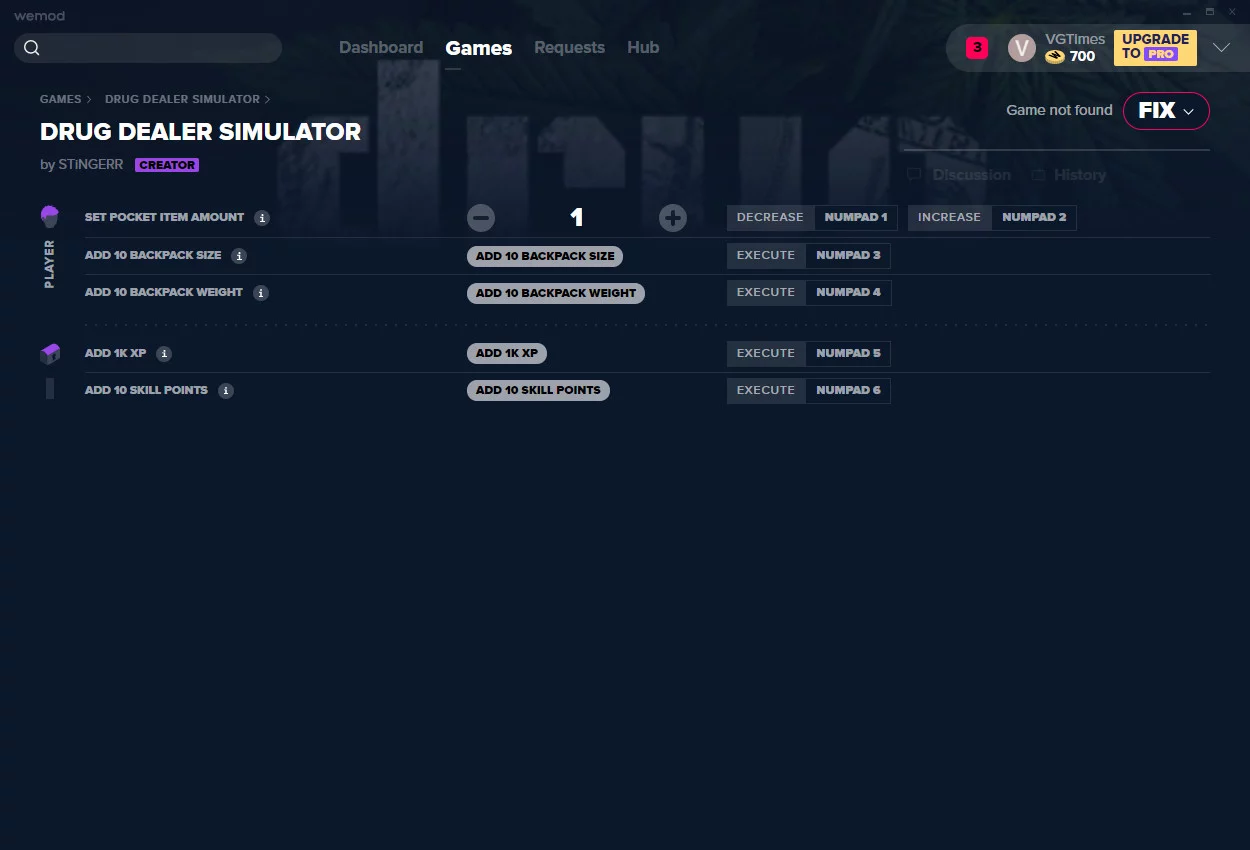The height and width of the screenshot is (850, 1250).
Task: Click the vertical PLAYER category label
Action: point(50,264)
